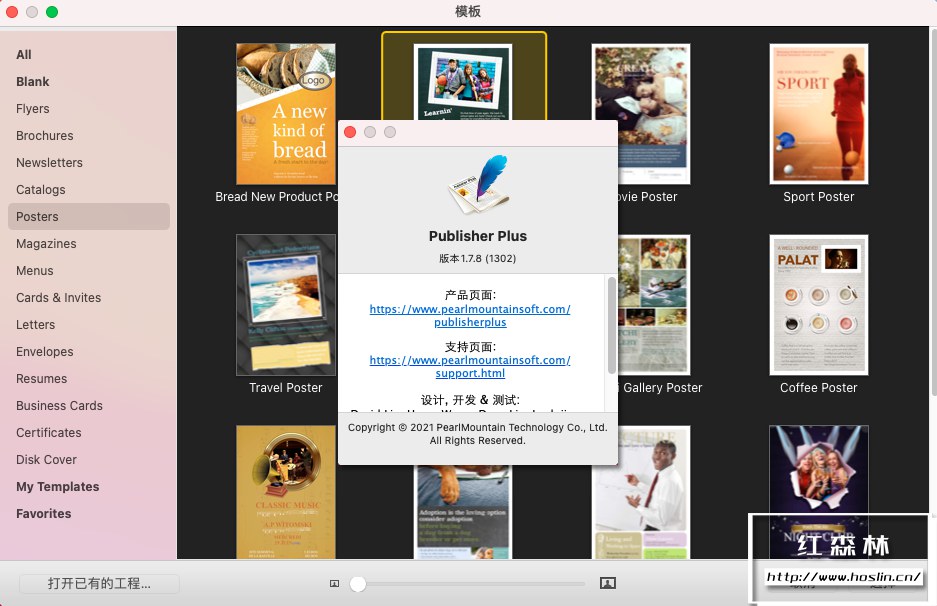Viewport: 937px width, 606px height.
Task: Open the Flyers category
Action: point(33,109)
